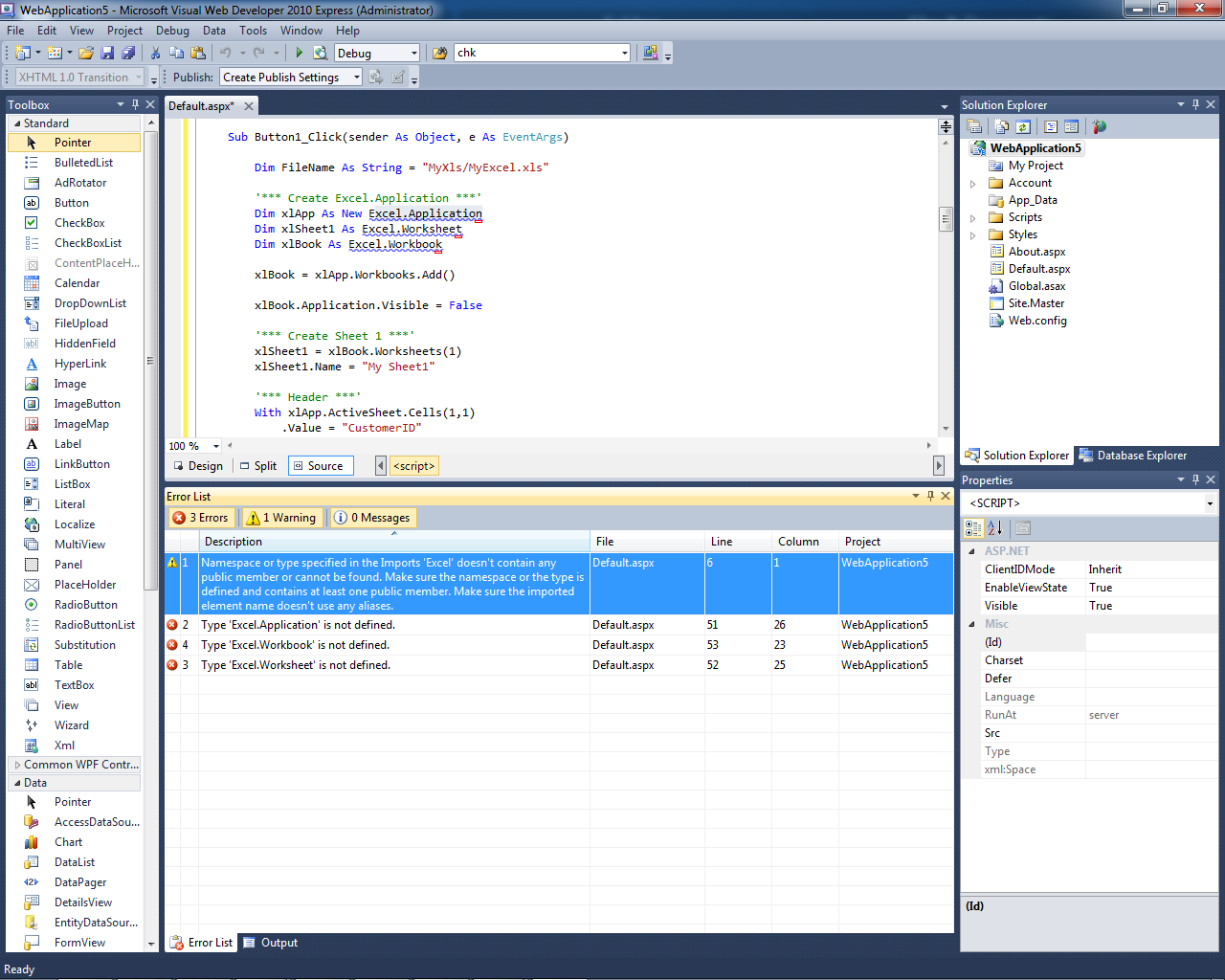The image size is (1225, 980).
Task: Click the View Code icon in Solution Explorer
Action: tap(1051, 126)
